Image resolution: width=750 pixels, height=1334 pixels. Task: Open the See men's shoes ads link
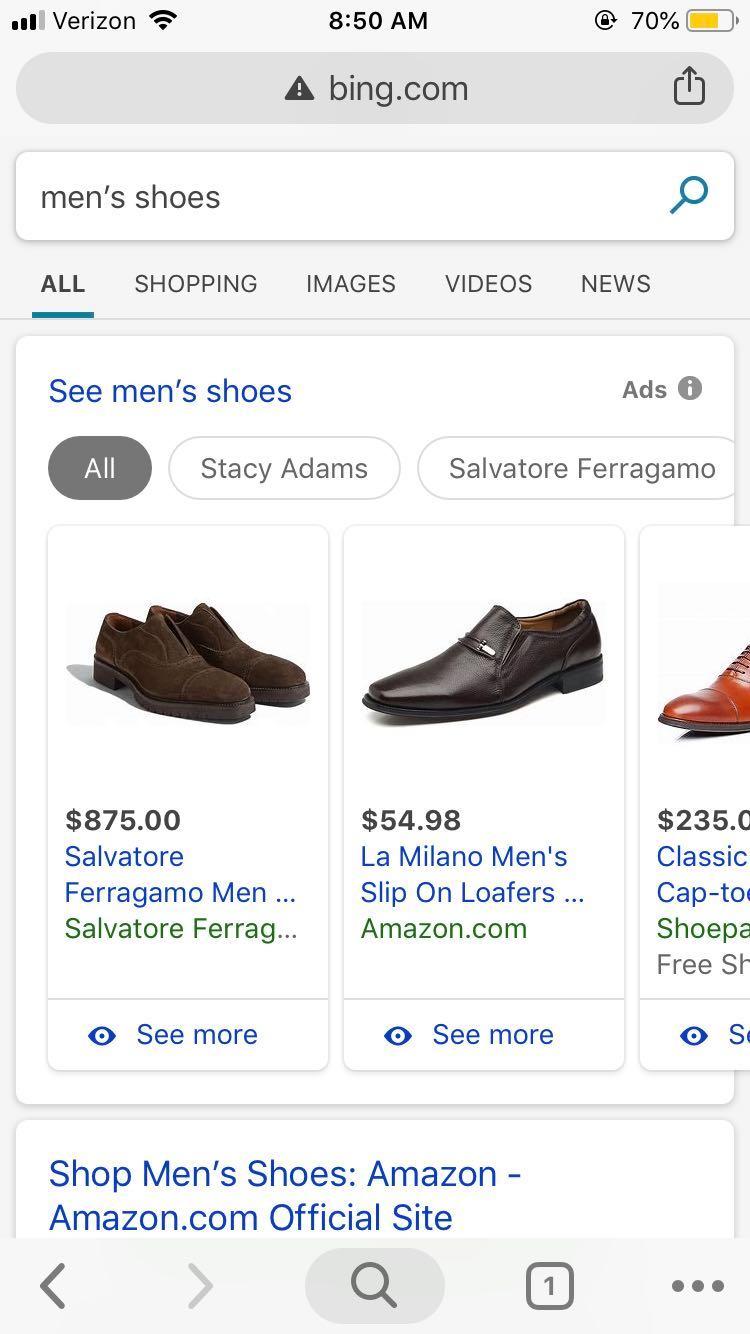pyautogui.click(x=170, y=391)
